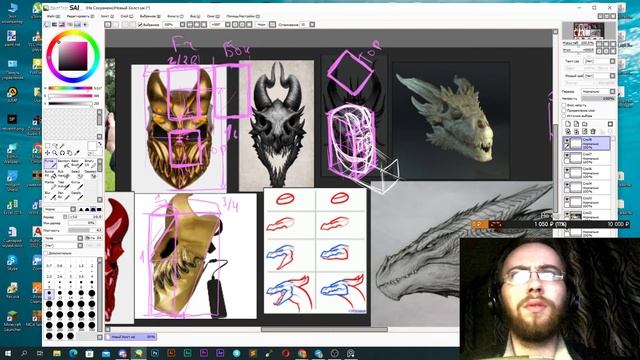Hide layer Слой6 via eye icon
Screen dimensions: 640x360
(x=567, y=170)
